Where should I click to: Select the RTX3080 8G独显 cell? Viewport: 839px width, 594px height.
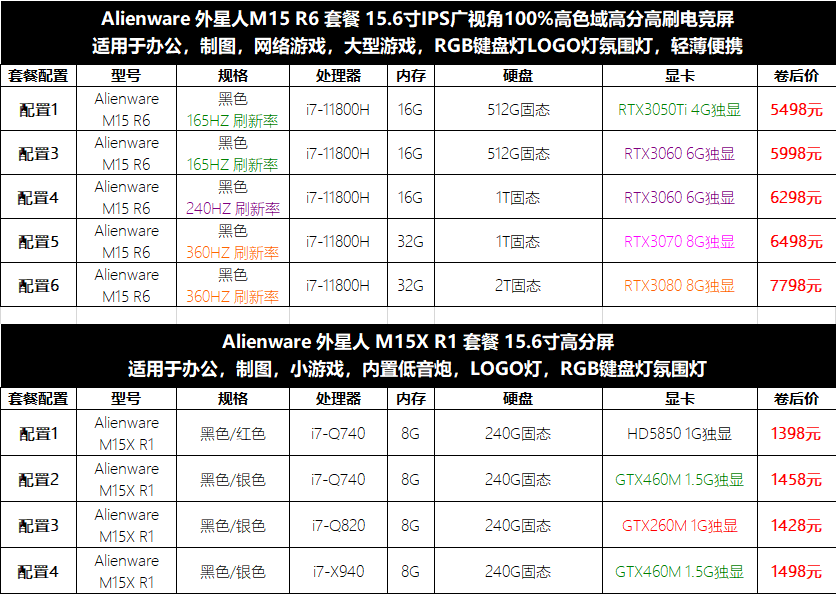coord(680,285)
